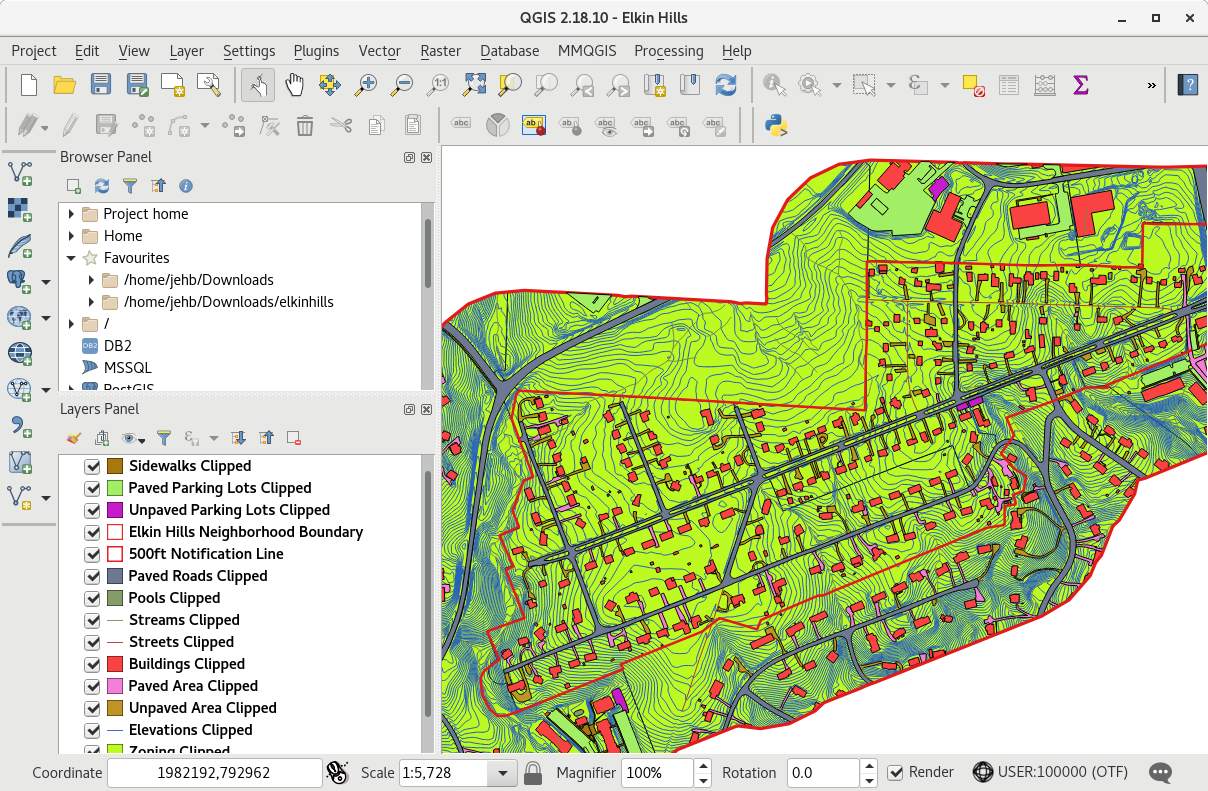Screen dimensions: 1208x791
Task: Collapse the Favourites tree node
Action: pyautogui.click(x=72, y=258)
